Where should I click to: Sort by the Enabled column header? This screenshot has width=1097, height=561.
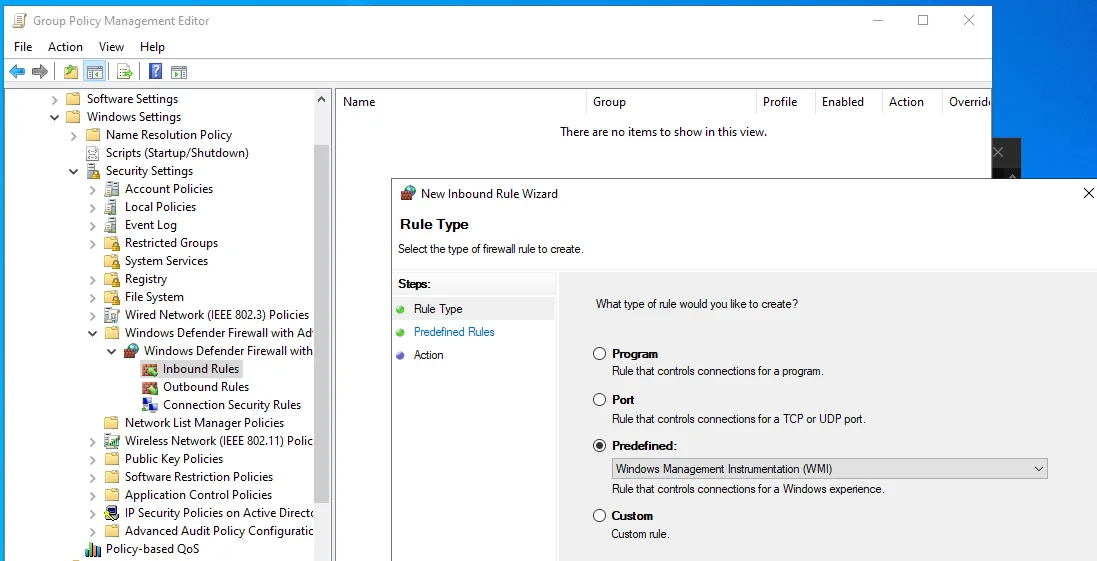(848, 102)
